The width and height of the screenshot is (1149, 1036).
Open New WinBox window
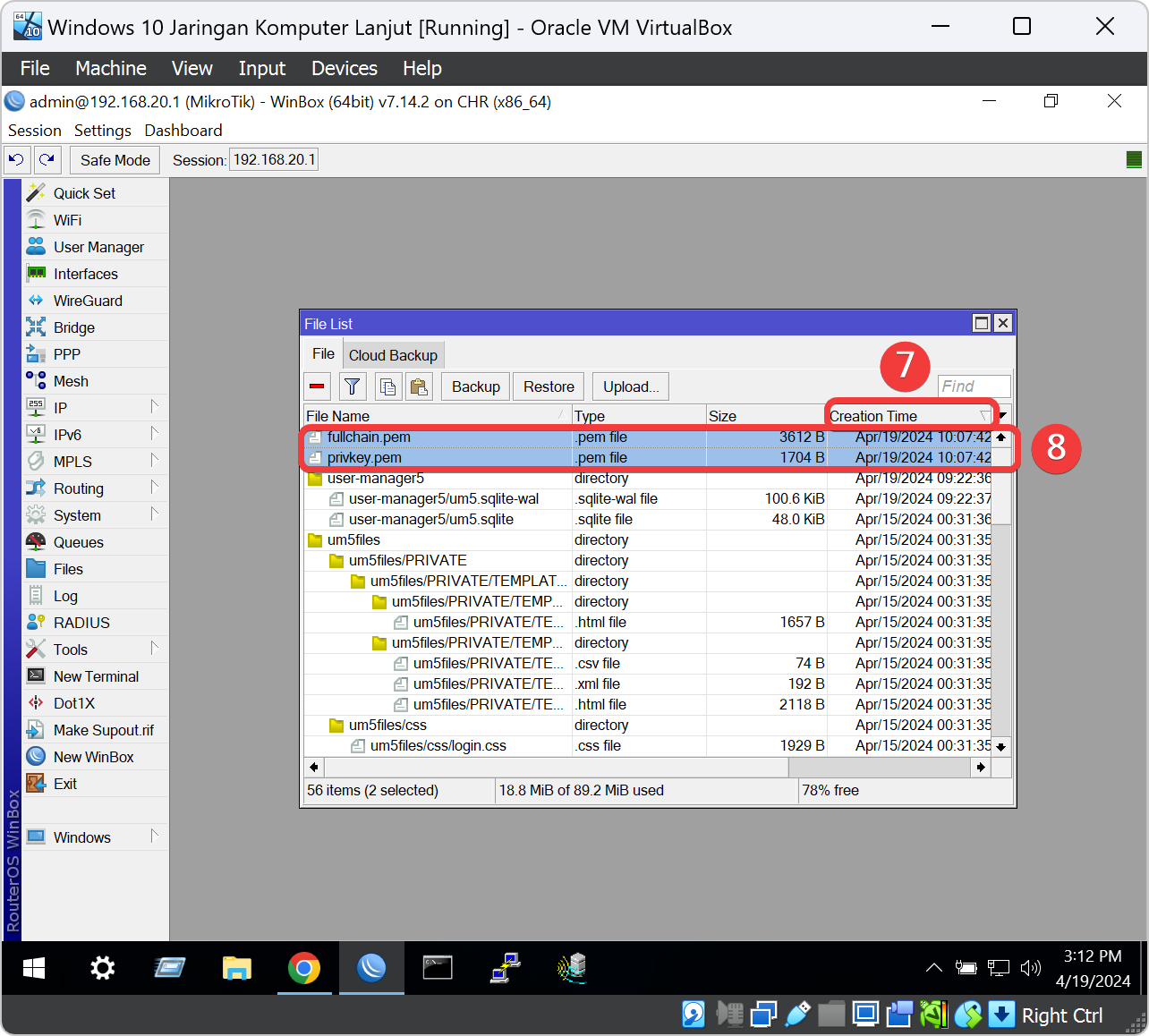[x=93, y=757]
